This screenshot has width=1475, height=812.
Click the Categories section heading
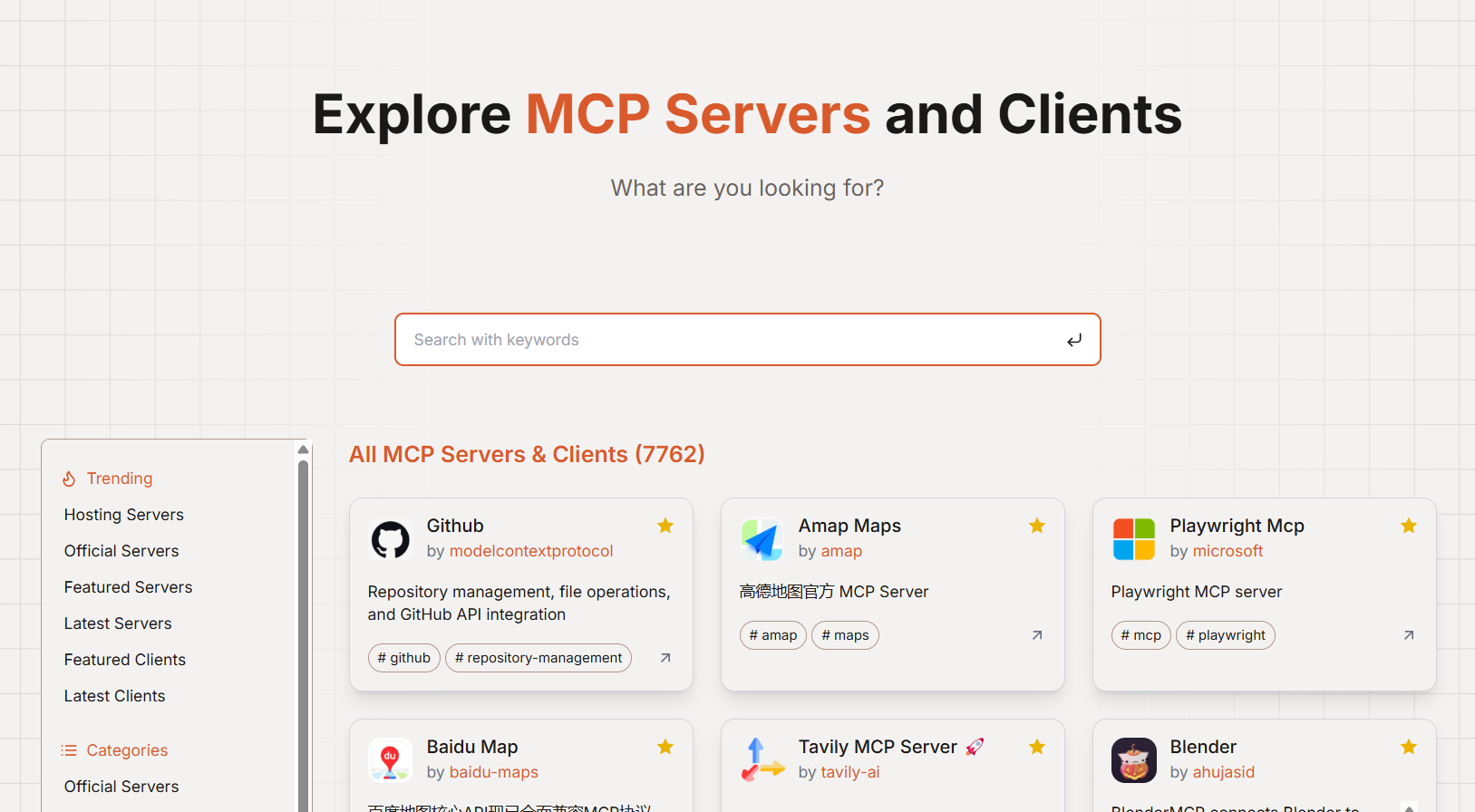click(127, 750)
